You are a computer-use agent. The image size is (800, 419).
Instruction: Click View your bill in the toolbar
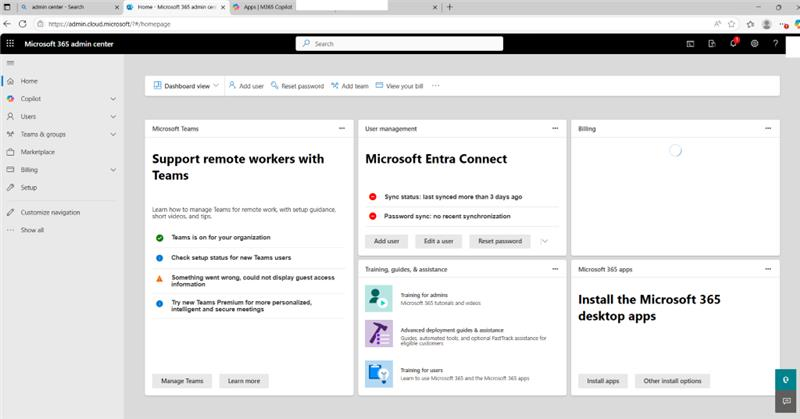399,86
